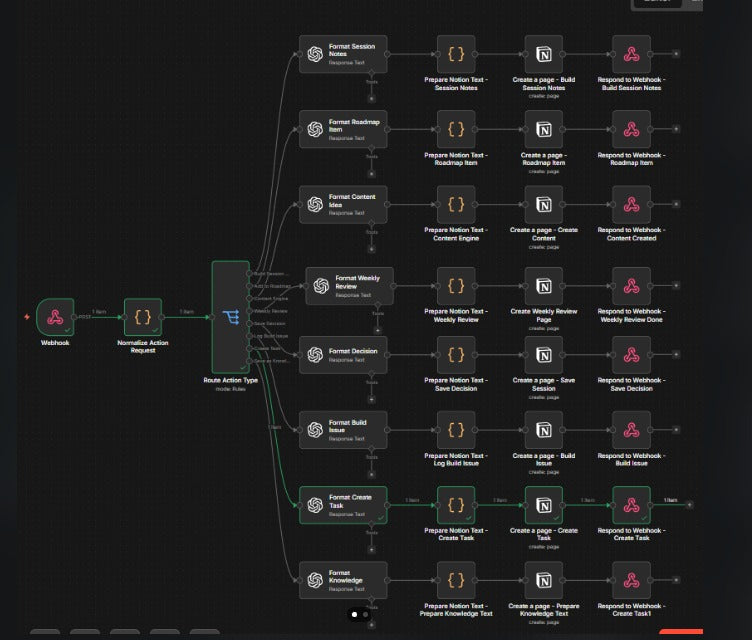Select the Webhook trigger node
The width and height of the screenshot is (752, 640).
55,317
